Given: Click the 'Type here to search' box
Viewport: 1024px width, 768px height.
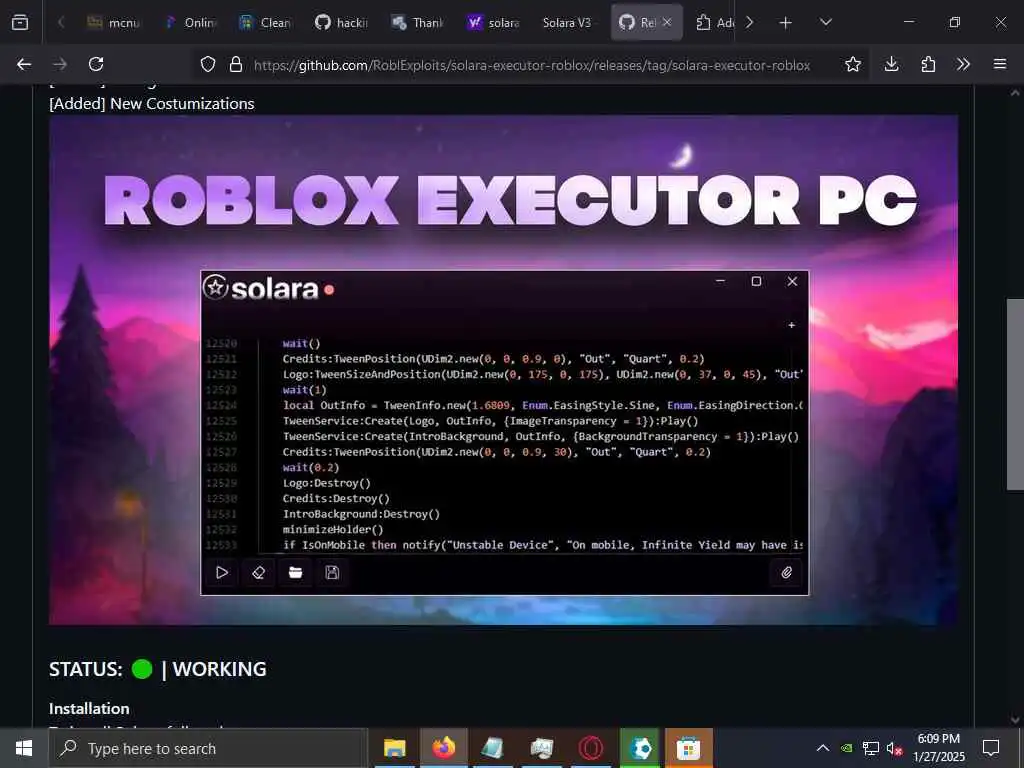Looking at the screenshot, I should 208,748.
